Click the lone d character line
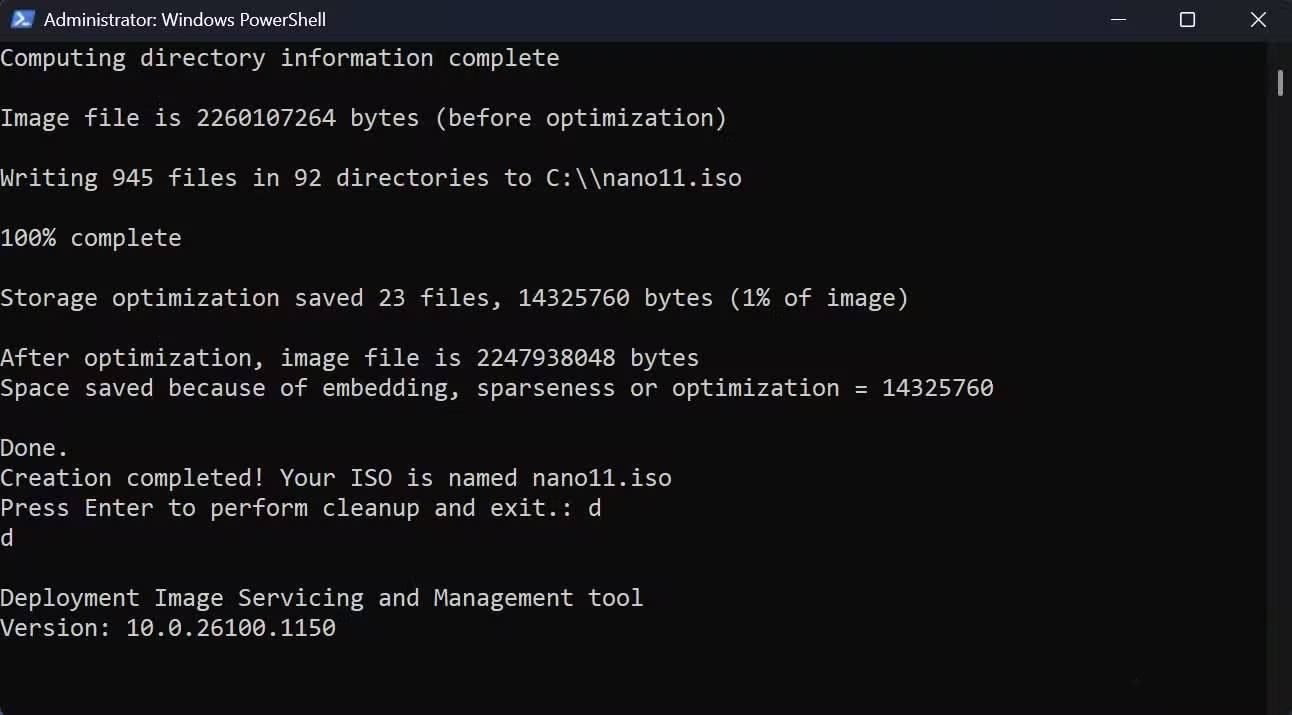Image resolution: width=1292 pixels, height=715 pixels. [x=7, y=537]
